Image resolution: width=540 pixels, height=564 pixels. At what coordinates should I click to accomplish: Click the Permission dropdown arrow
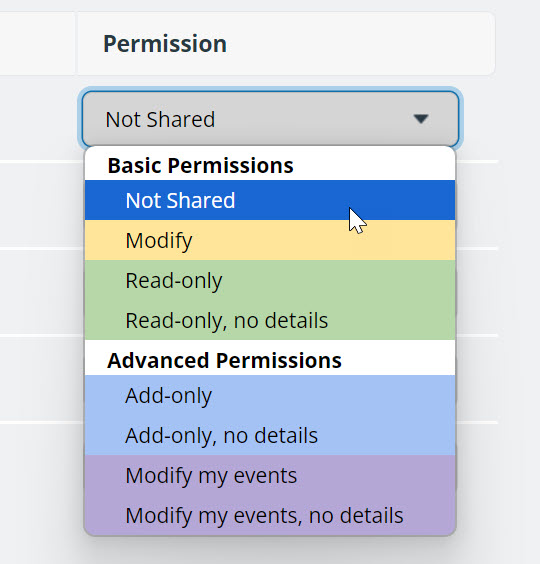point(421,119)
